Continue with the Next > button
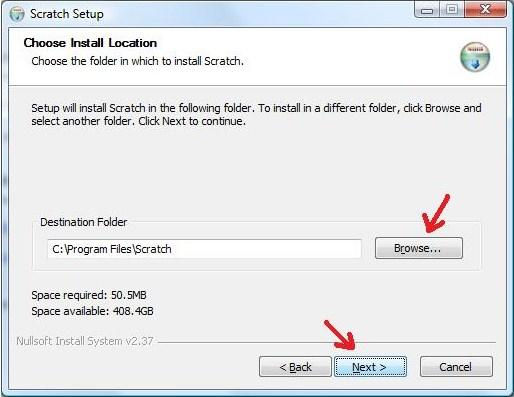This screenshot has width=514, height=397. tap(370, 367)
